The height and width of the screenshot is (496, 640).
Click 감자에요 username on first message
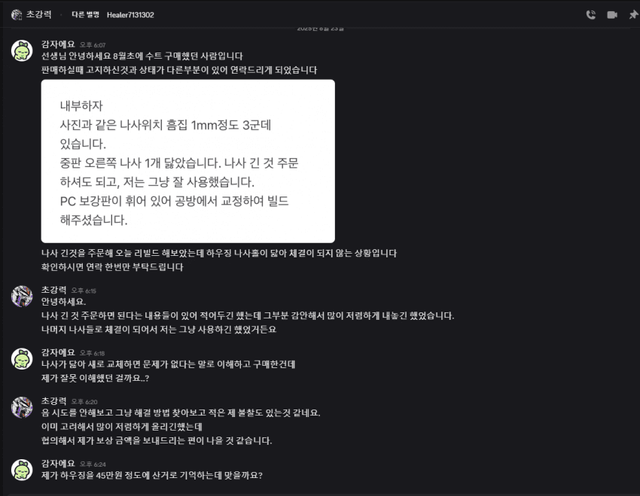tap(58, 44)
